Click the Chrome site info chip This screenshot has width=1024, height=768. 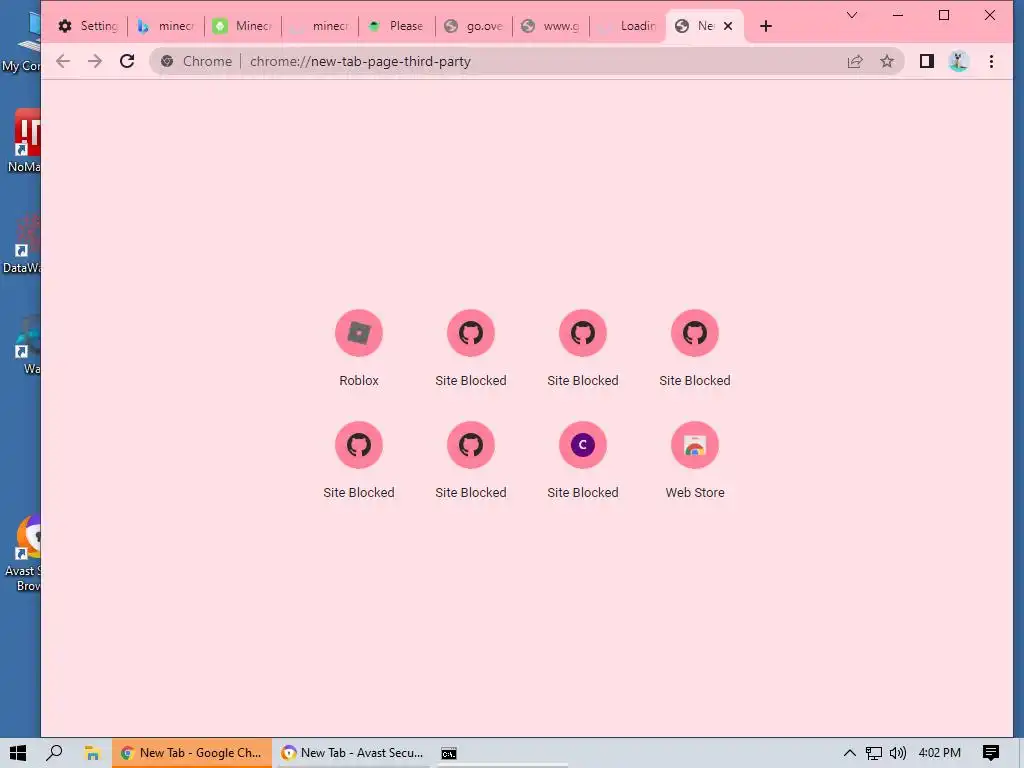point(197,61)
